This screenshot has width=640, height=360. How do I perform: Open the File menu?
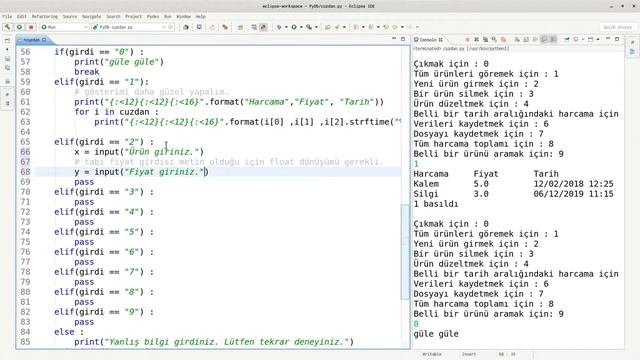coord(7,16)
